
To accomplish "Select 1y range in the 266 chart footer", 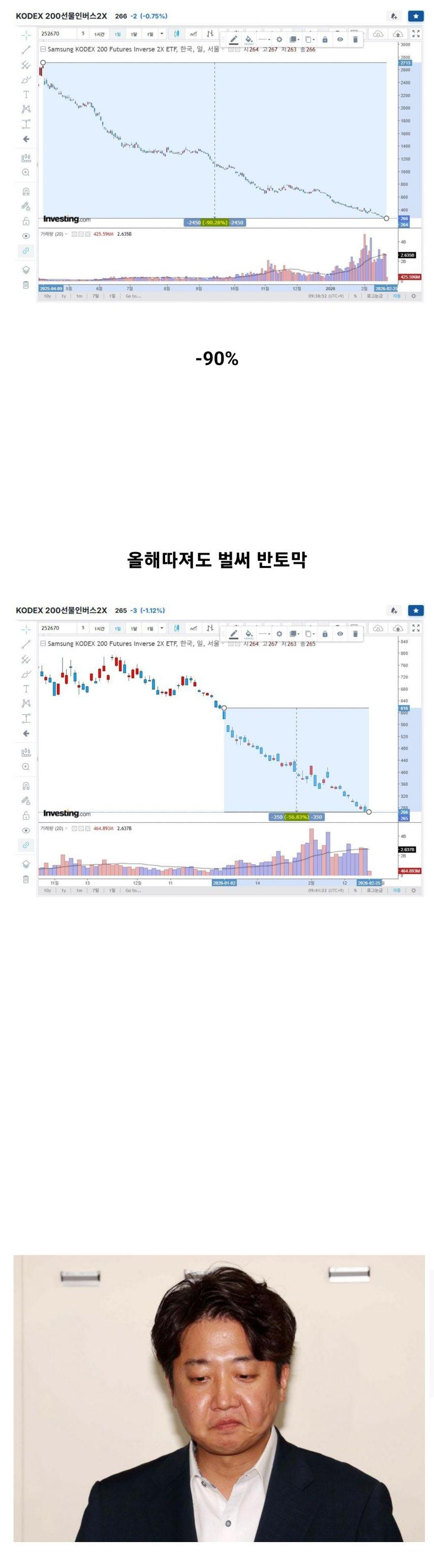I will pyautogui.click(x=64, y=296).
